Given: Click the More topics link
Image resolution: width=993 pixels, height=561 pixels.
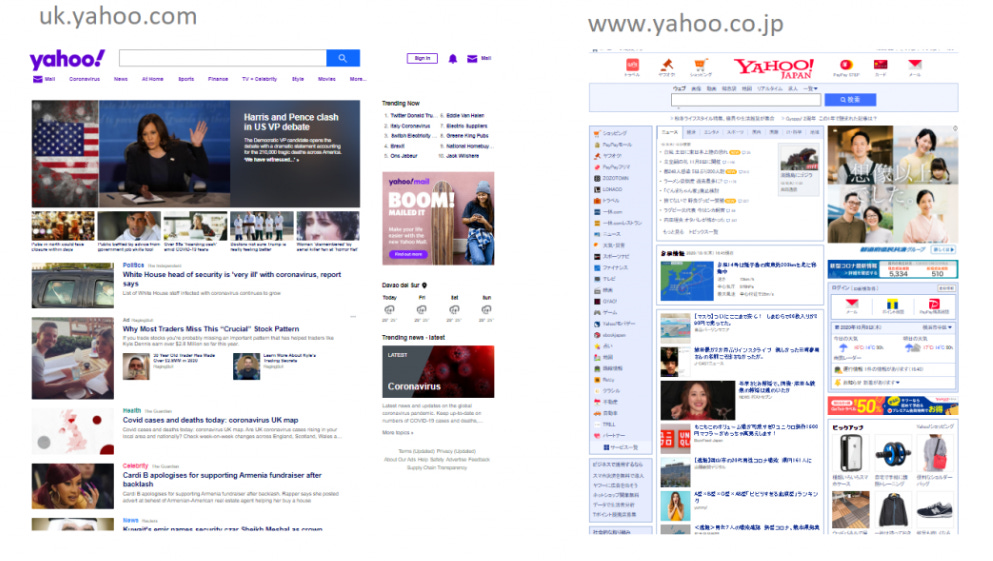Looking at the screenshot, I should pyautogui.click(x=398, y=432).
